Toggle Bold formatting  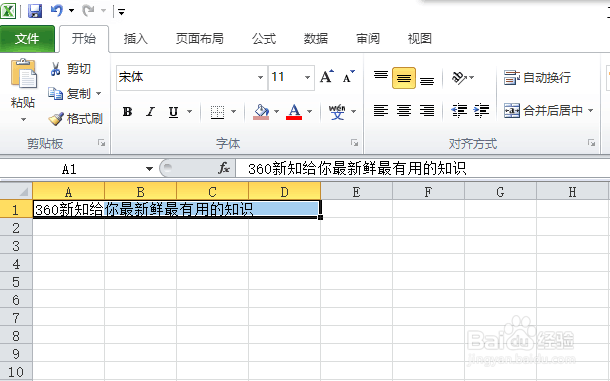coord(127,112)
